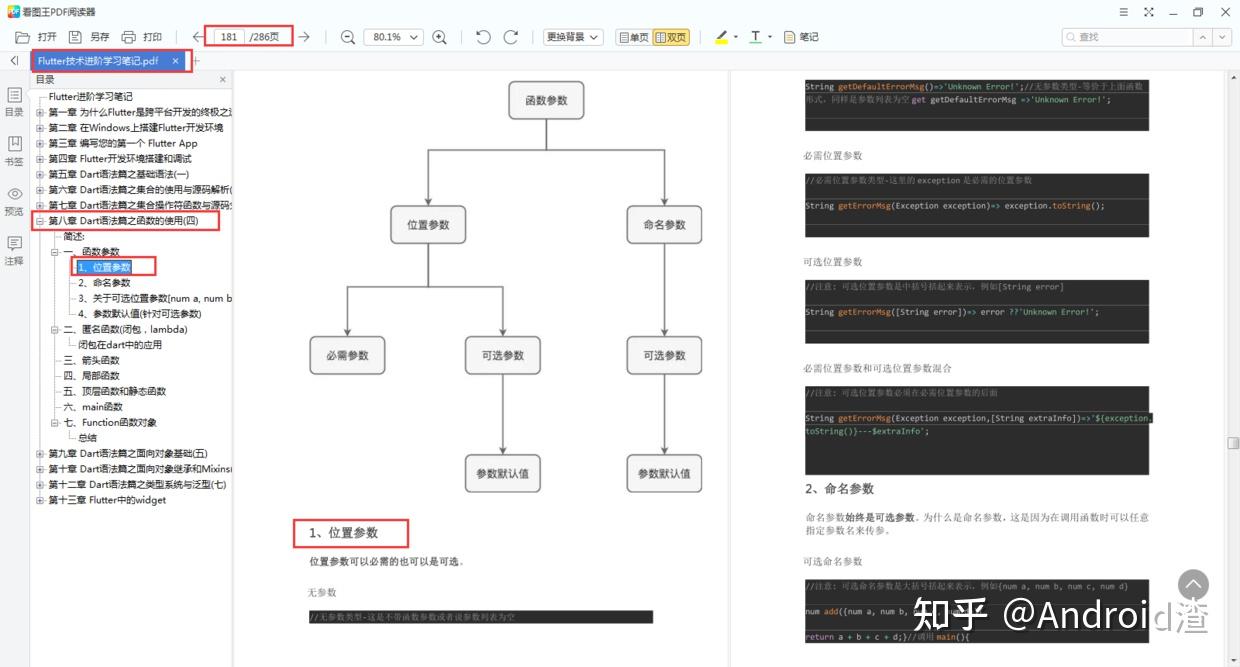
Task: Collapse the sidebar with the arrow
Action: tap(14, 61)
